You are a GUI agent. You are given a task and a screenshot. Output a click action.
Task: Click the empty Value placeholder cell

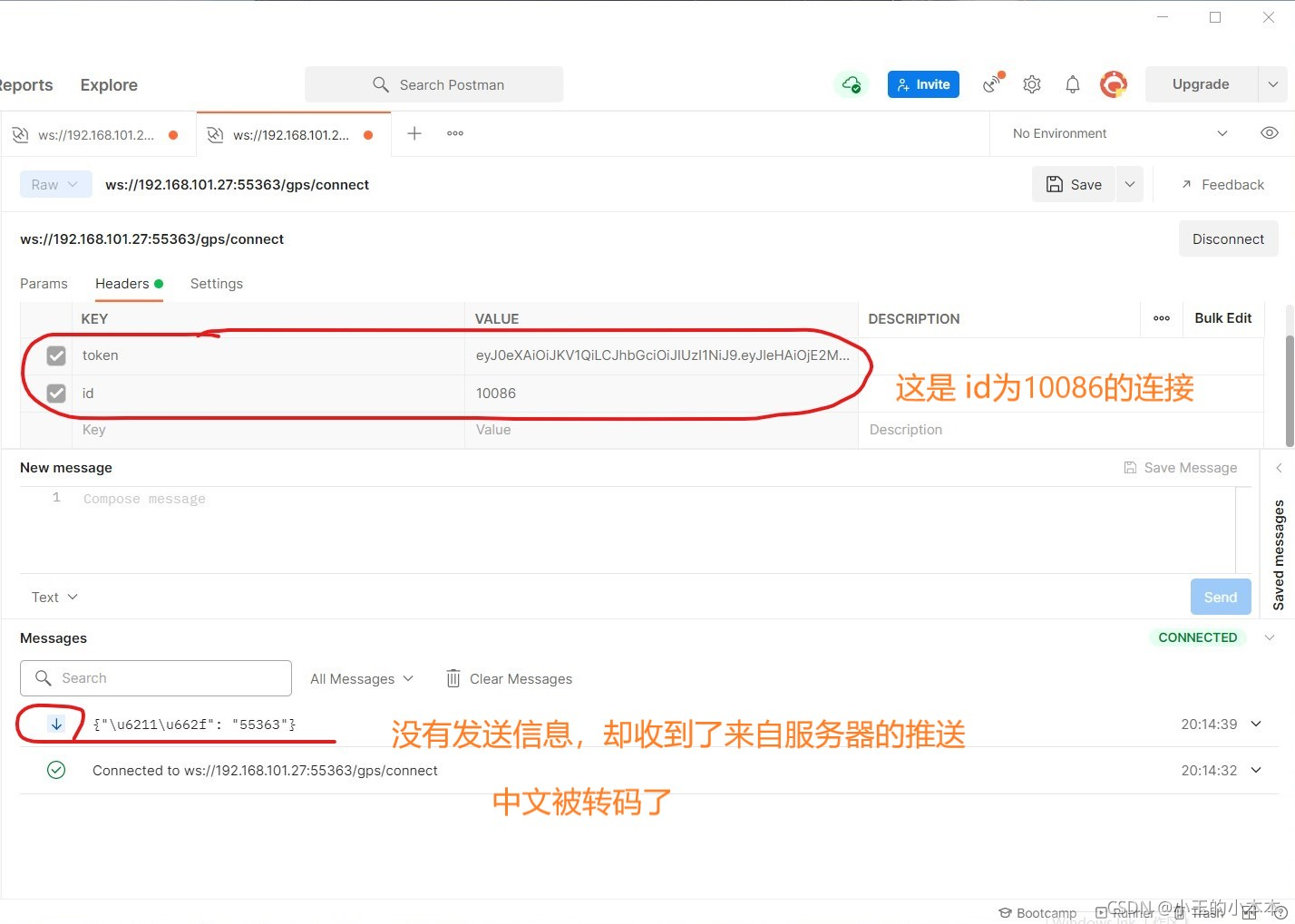tap(662, 430)
